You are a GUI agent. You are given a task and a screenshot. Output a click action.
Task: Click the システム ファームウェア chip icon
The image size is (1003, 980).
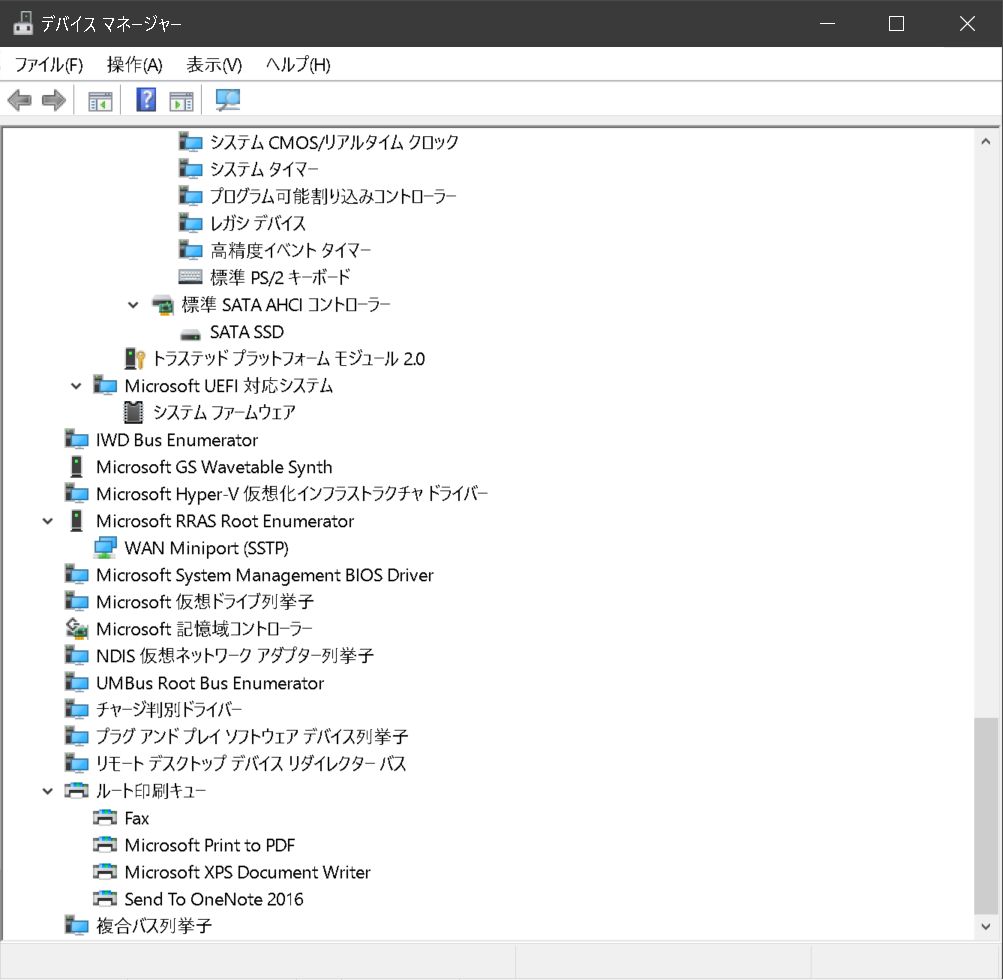pos(133,412)
